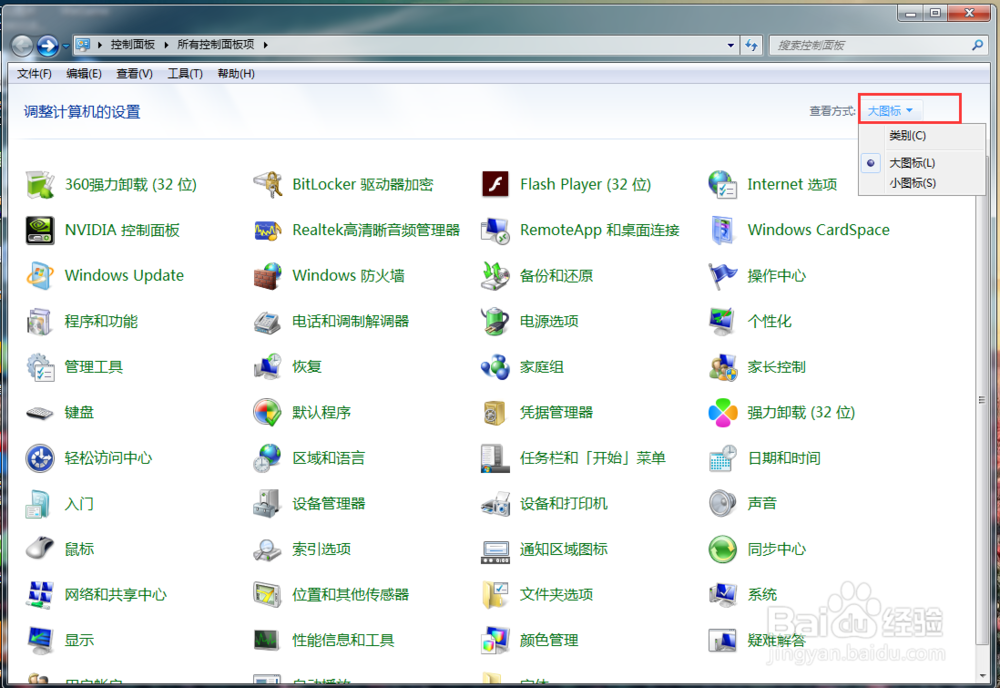The image size is (1000, 688).
Task: Choose 小图标(S) from the view menu
Action: (x=913, y=184)
